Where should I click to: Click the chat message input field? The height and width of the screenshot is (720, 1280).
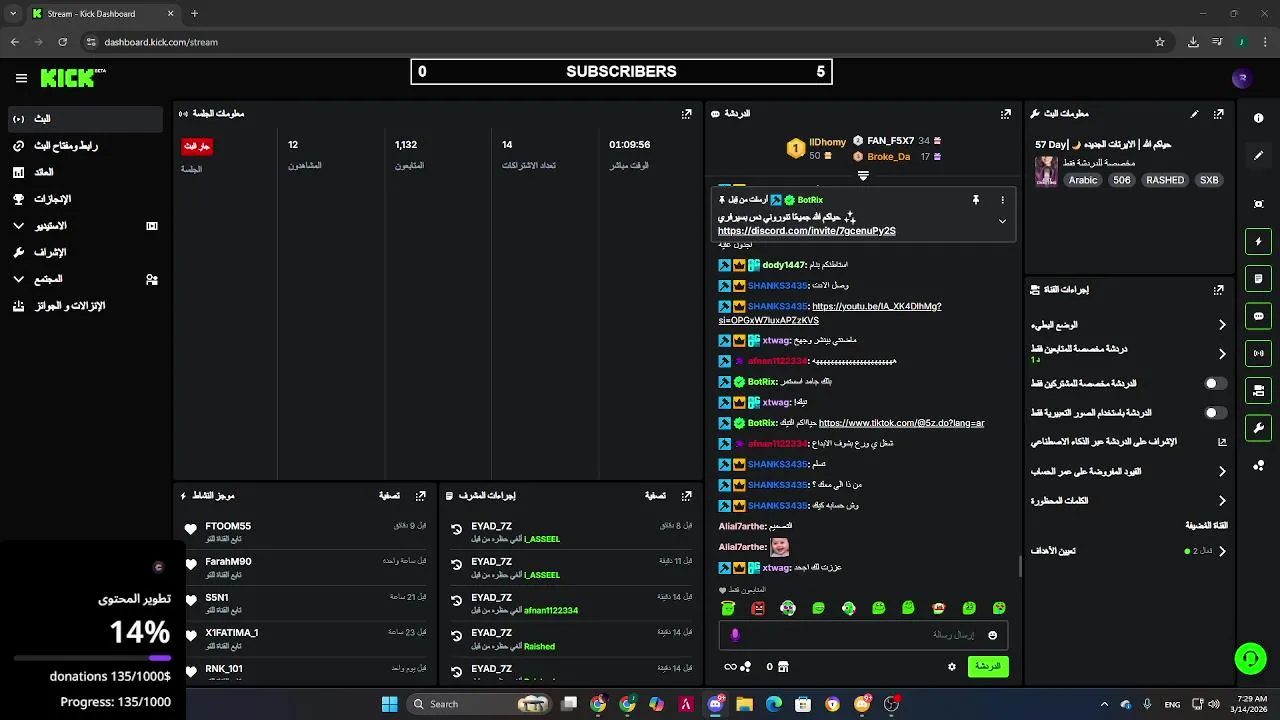click(x=863, y=635)
